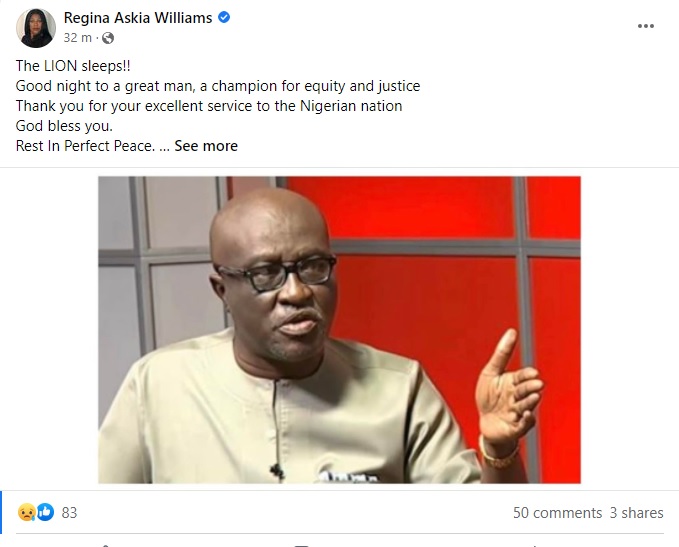Click the partially visible comment button icon
Viewport: 679px width, 547px height.
302,545
